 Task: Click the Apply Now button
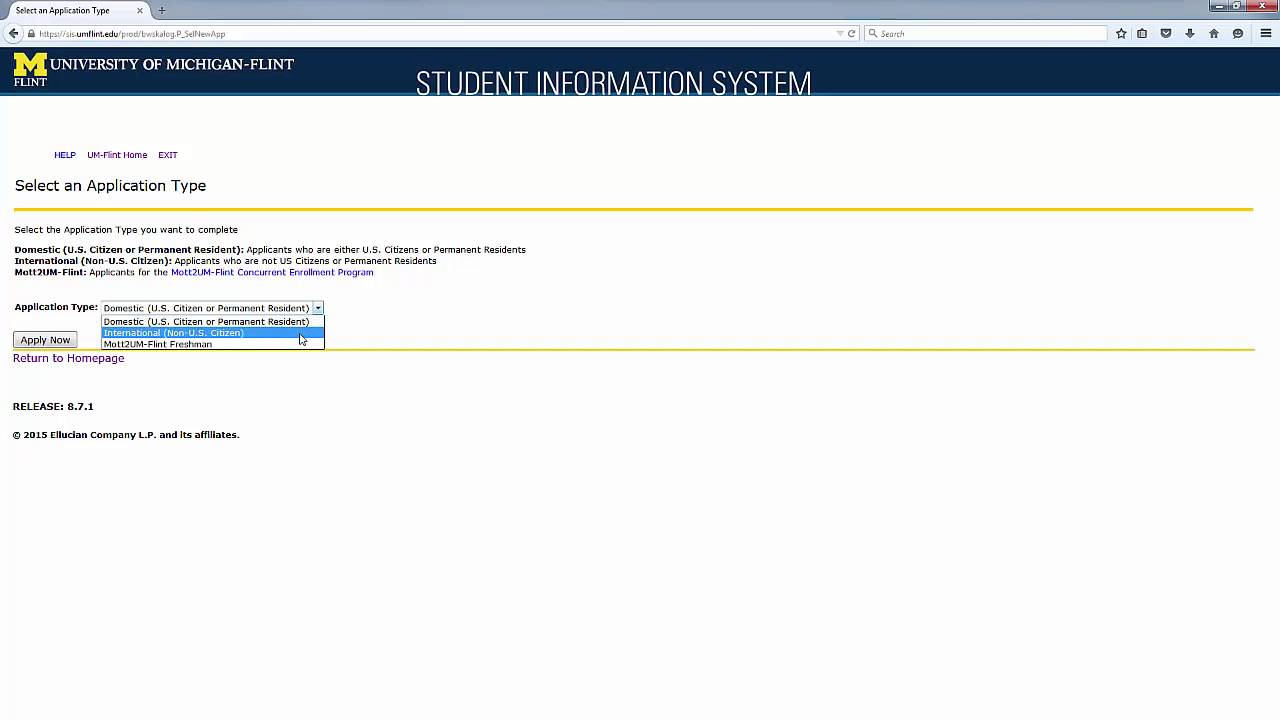pos(45,340)
